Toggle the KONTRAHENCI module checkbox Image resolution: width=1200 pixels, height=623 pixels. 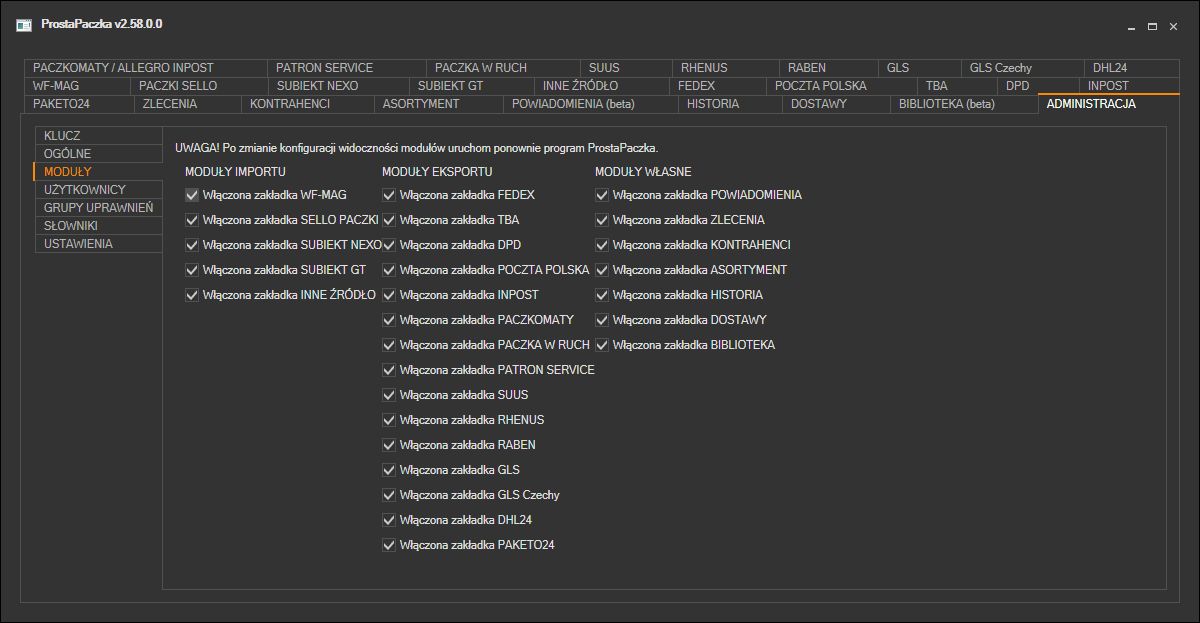click(602, 245)
